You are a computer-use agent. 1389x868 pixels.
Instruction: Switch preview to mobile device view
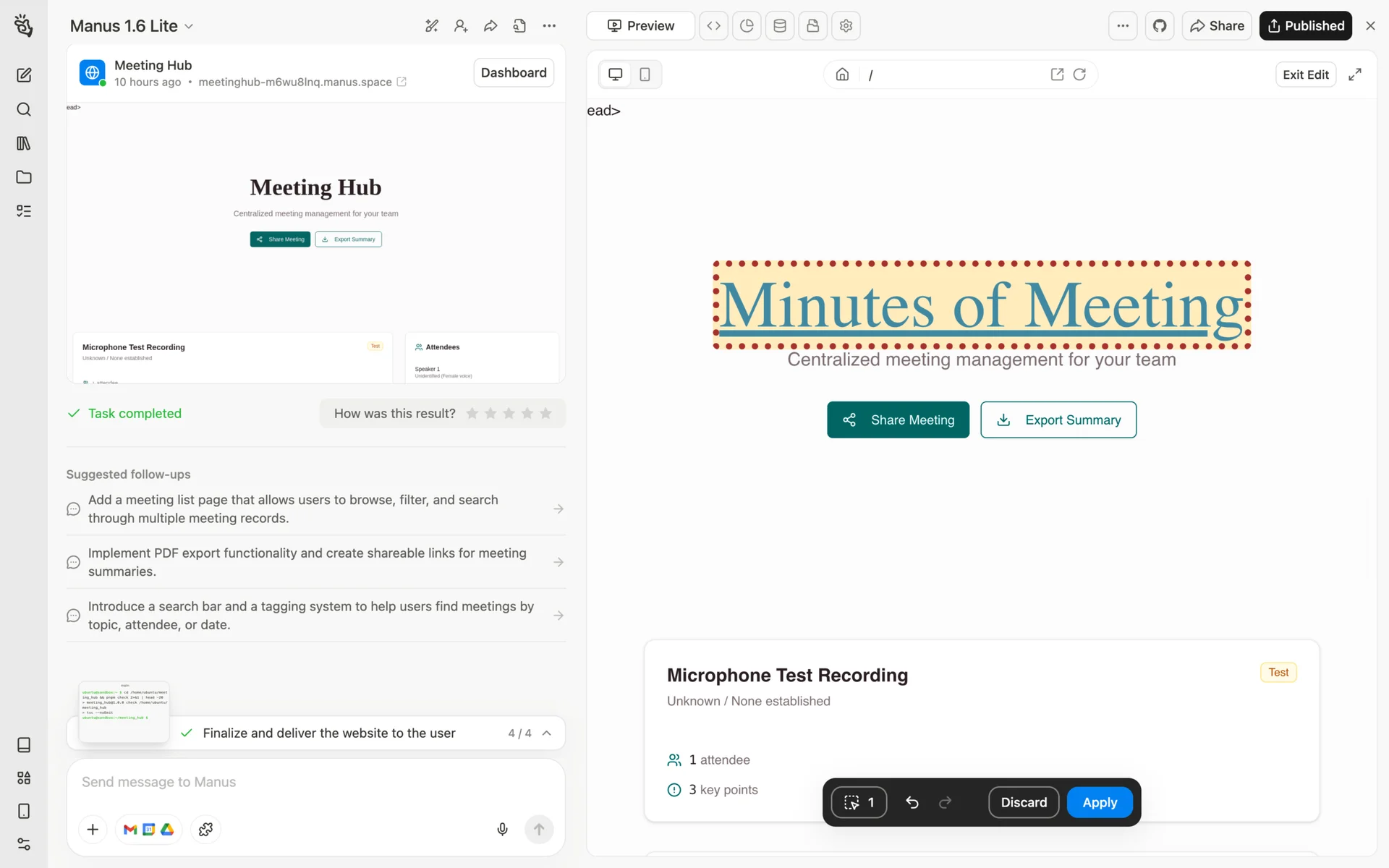point(645,75)
